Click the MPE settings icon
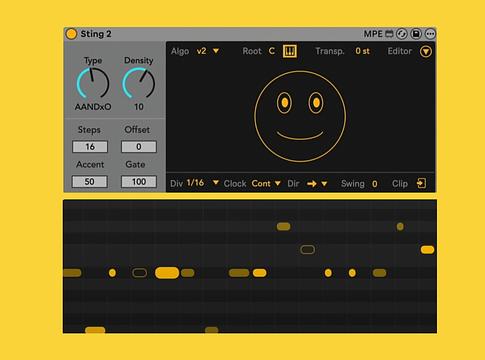 click(389, 34)
